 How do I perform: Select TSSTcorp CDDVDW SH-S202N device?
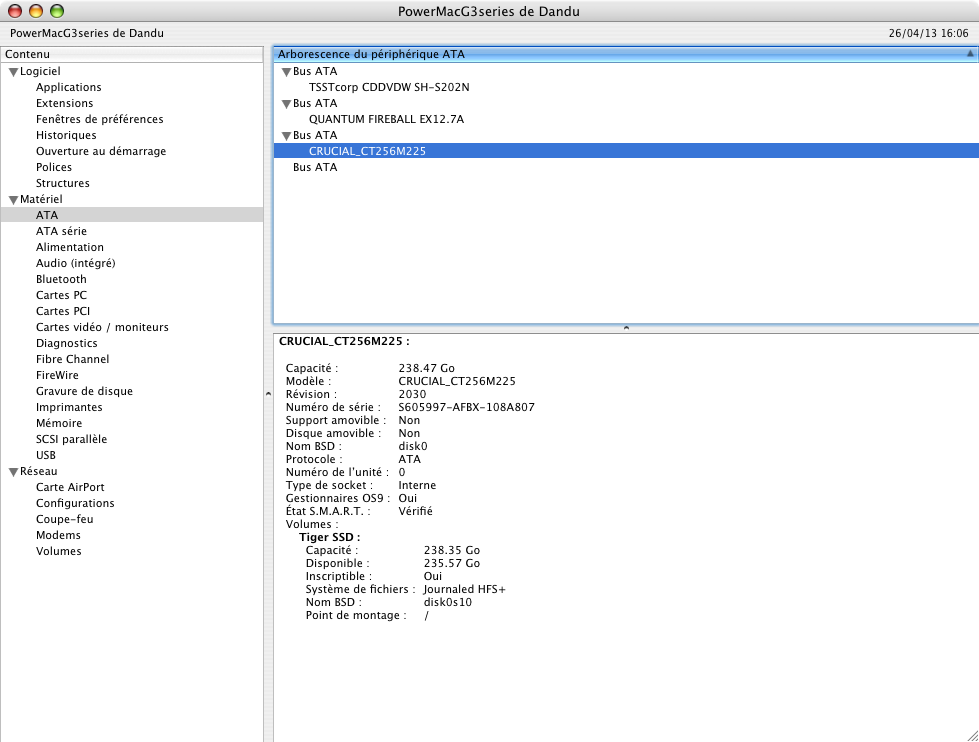(x=389, y=87)
